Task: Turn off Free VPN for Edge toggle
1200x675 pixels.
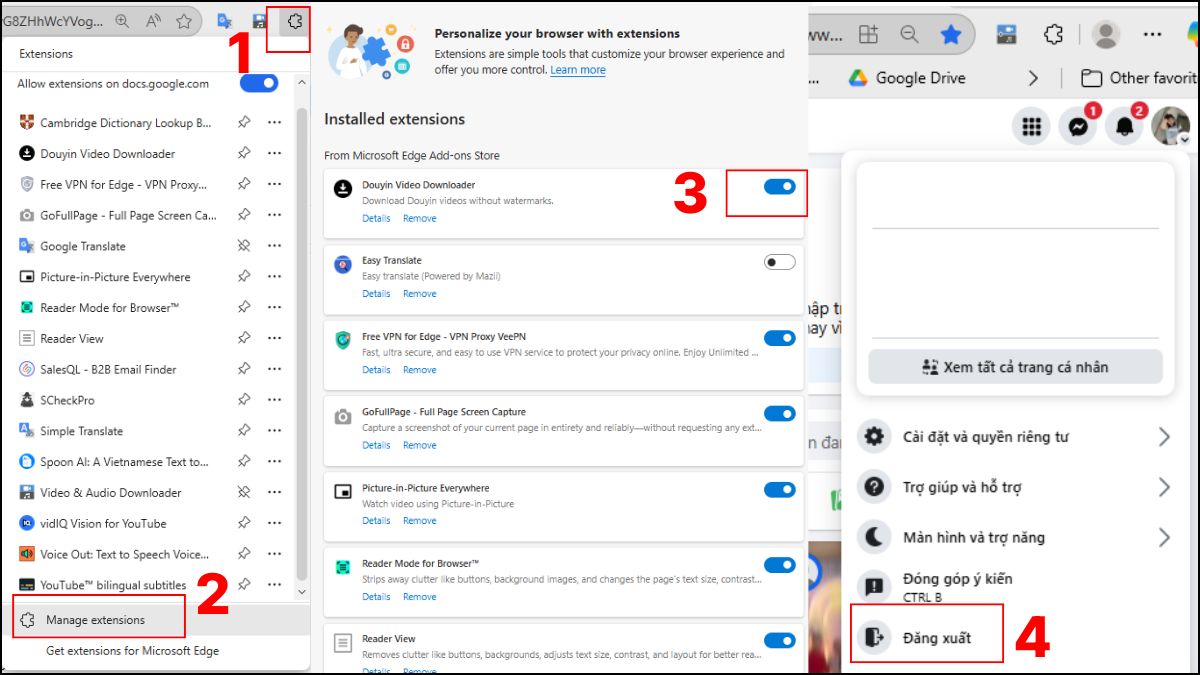Action: click(x=780, y=338)
